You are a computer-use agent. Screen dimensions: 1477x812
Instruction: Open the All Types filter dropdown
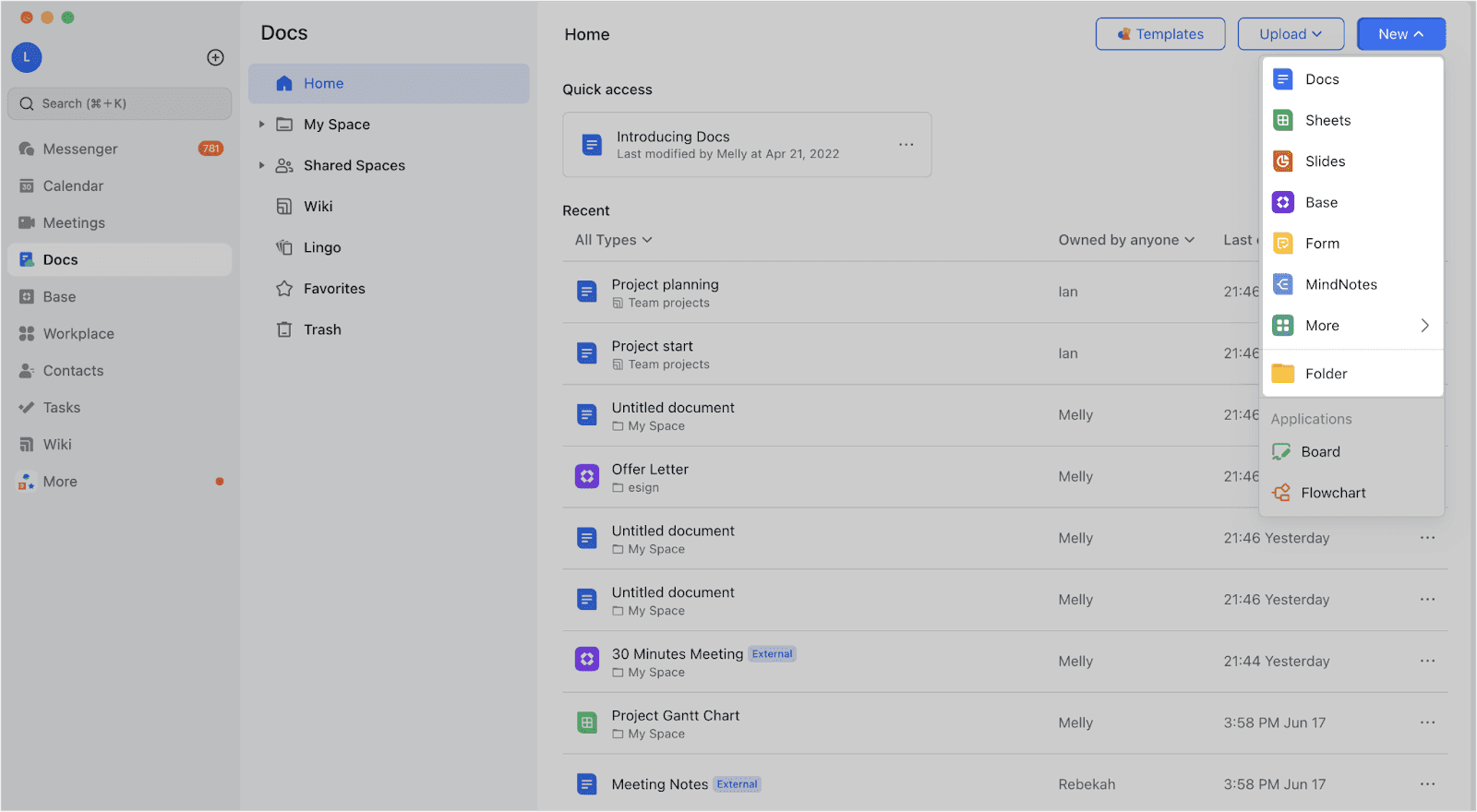[614, 240]
